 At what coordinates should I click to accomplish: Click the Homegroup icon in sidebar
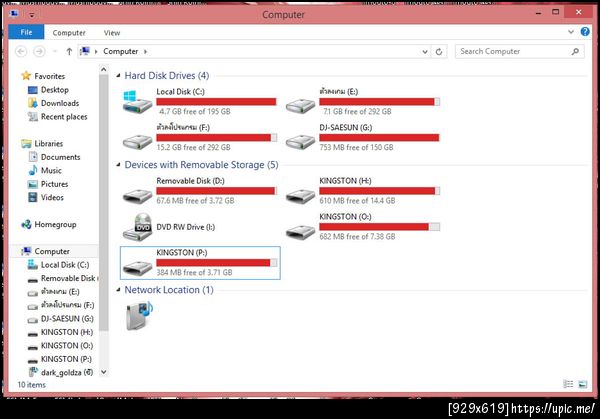tap(26, 224)
